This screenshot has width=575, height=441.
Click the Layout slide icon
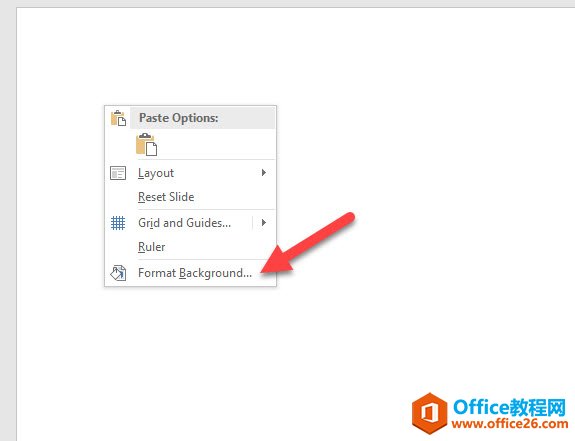118,173
